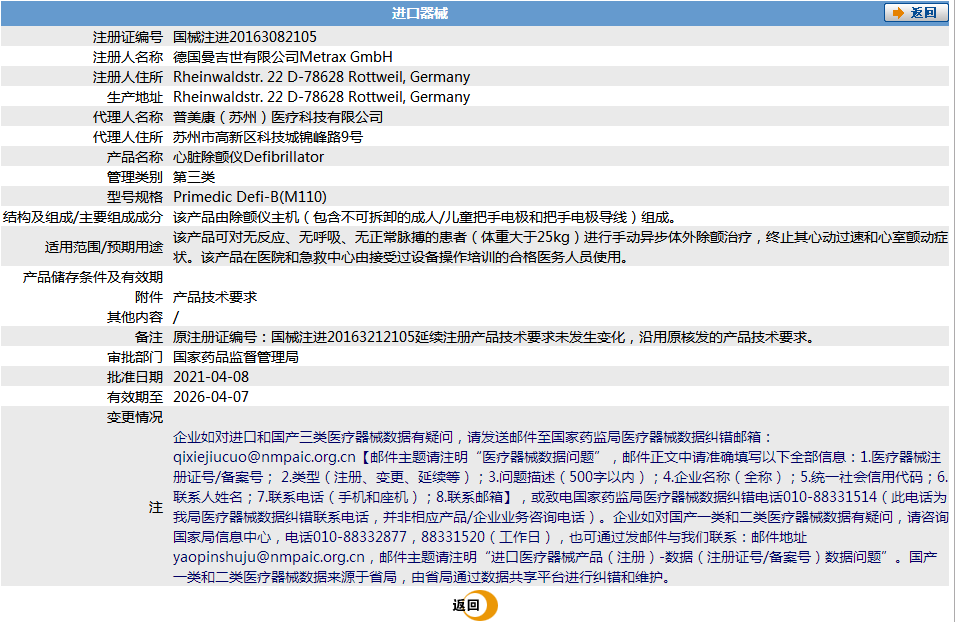Click the 注 label beside the notice
This screenshot has width=955, height=622.
(156, 507)
